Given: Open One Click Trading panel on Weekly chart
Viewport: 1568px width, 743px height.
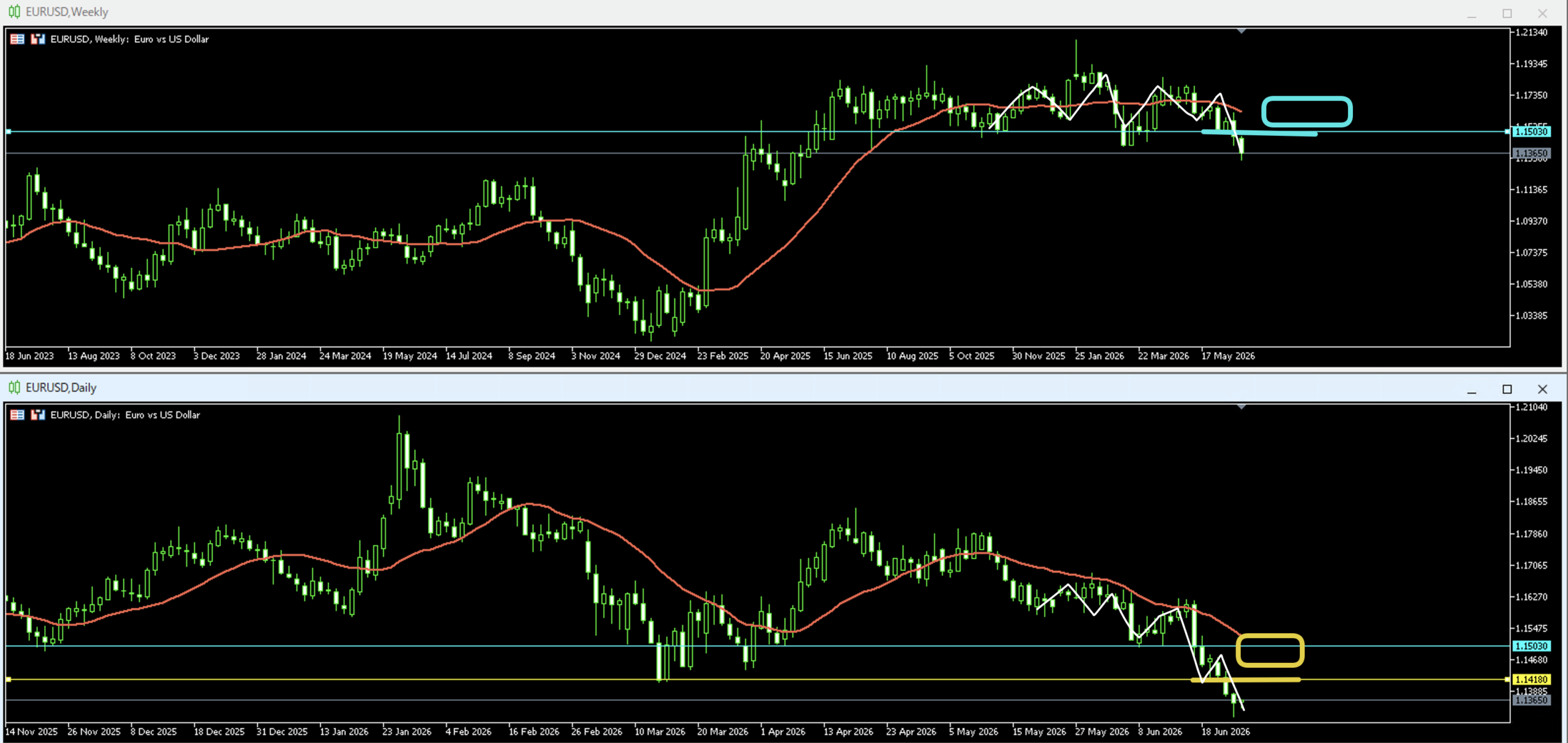Looking at the screenshot, I should (17, 39).
